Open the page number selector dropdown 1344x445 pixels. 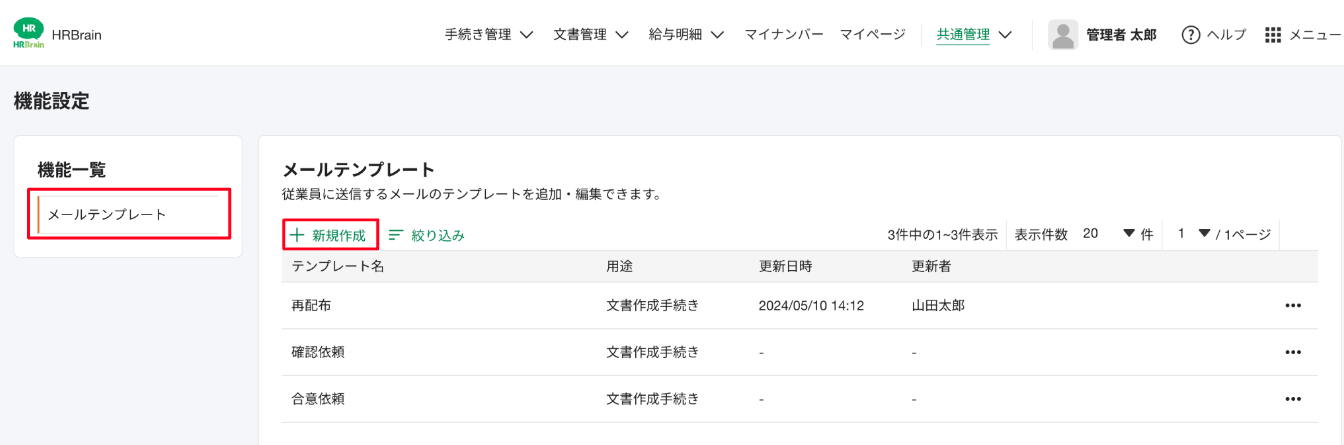tap(1195, 234)
